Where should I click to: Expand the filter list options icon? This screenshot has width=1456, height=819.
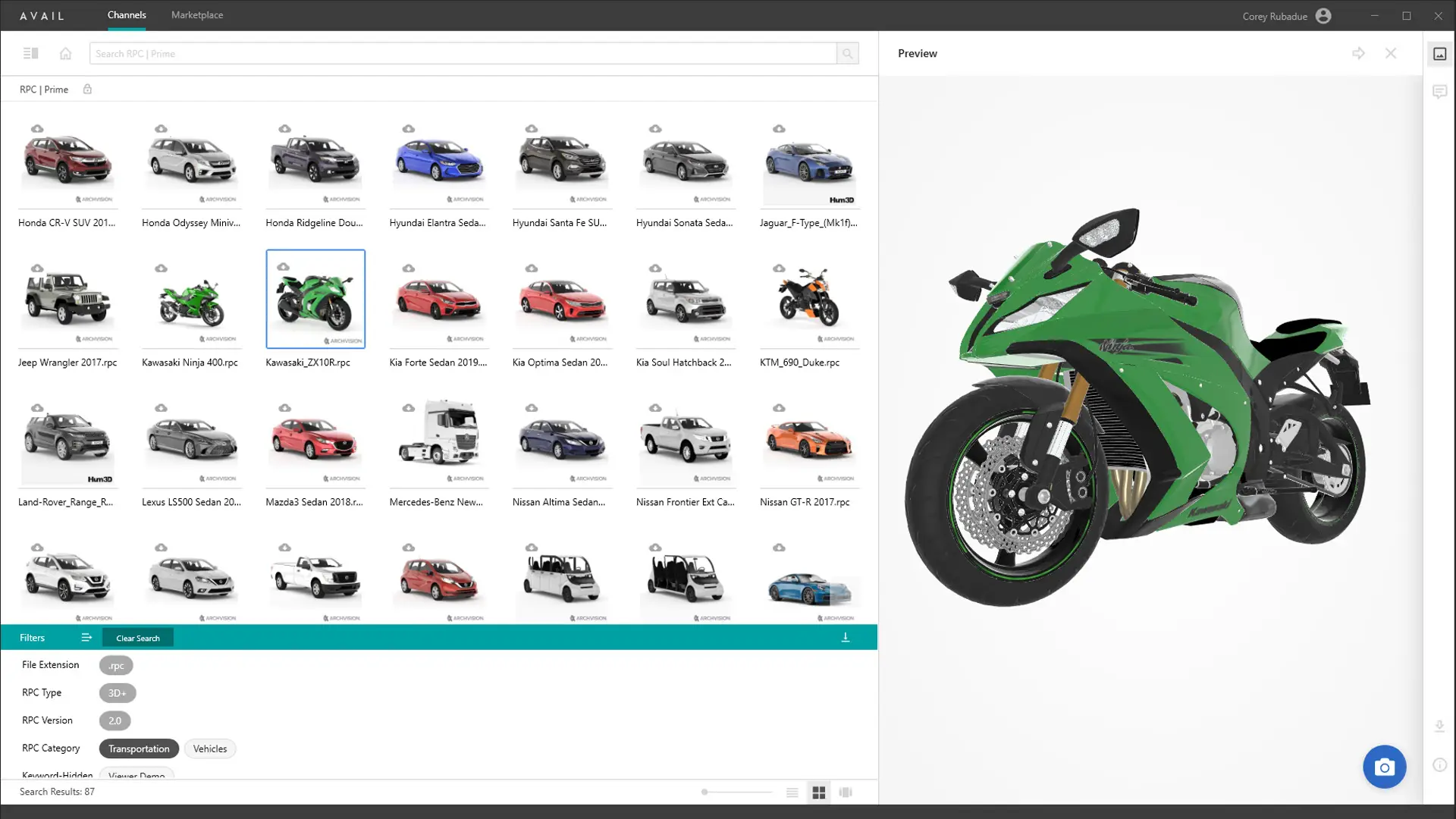[x=86, y=638]
